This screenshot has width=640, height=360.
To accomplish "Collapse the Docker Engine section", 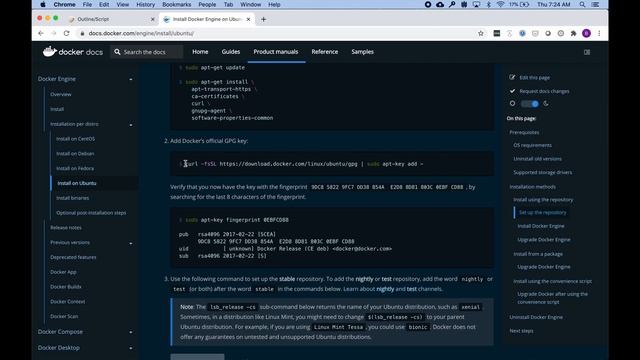I will pyautogui.click(x=131, y=79).
